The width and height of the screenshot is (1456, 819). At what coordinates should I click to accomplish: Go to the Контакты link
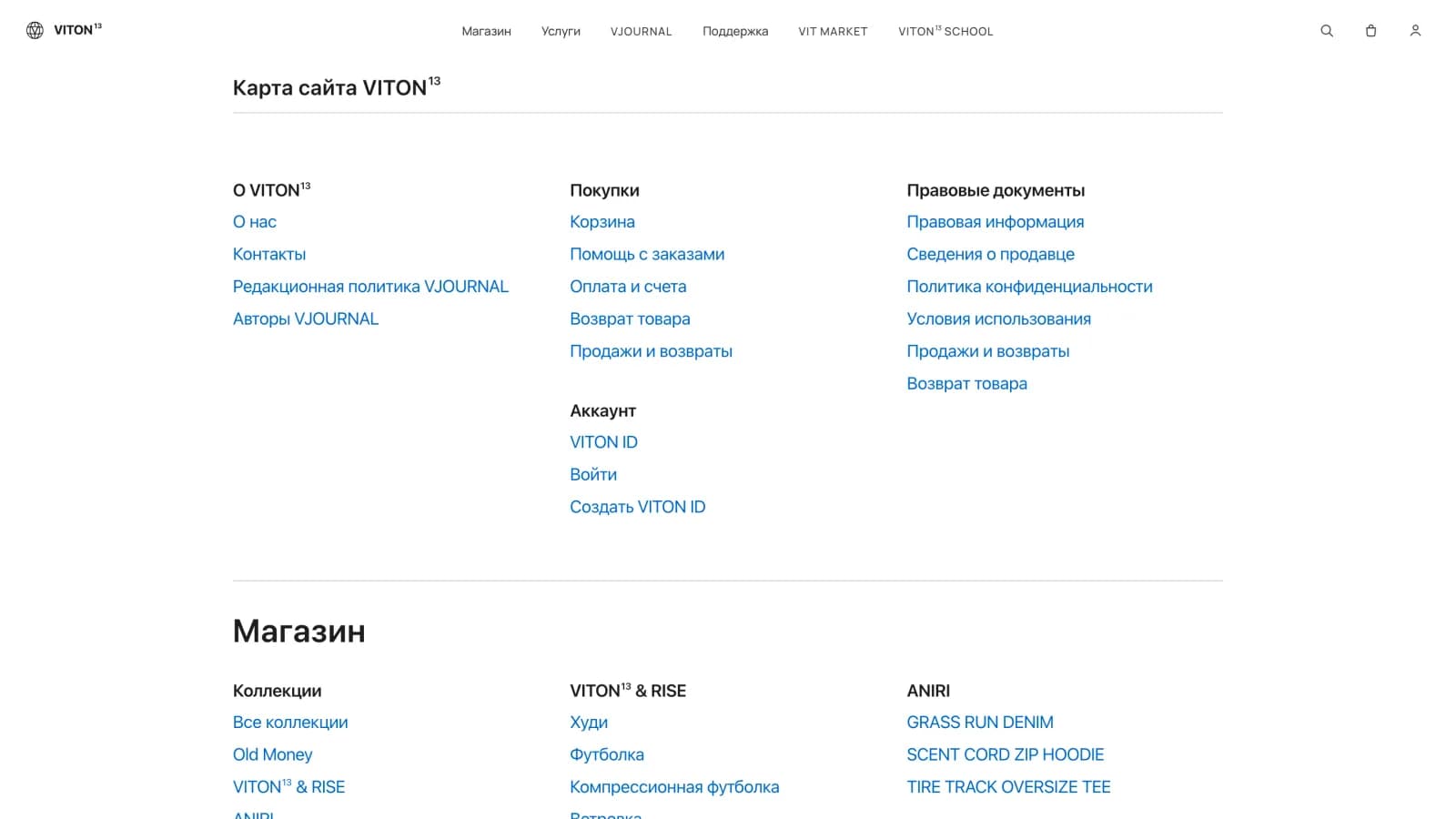pyautogui.click(x=269, y=254)
